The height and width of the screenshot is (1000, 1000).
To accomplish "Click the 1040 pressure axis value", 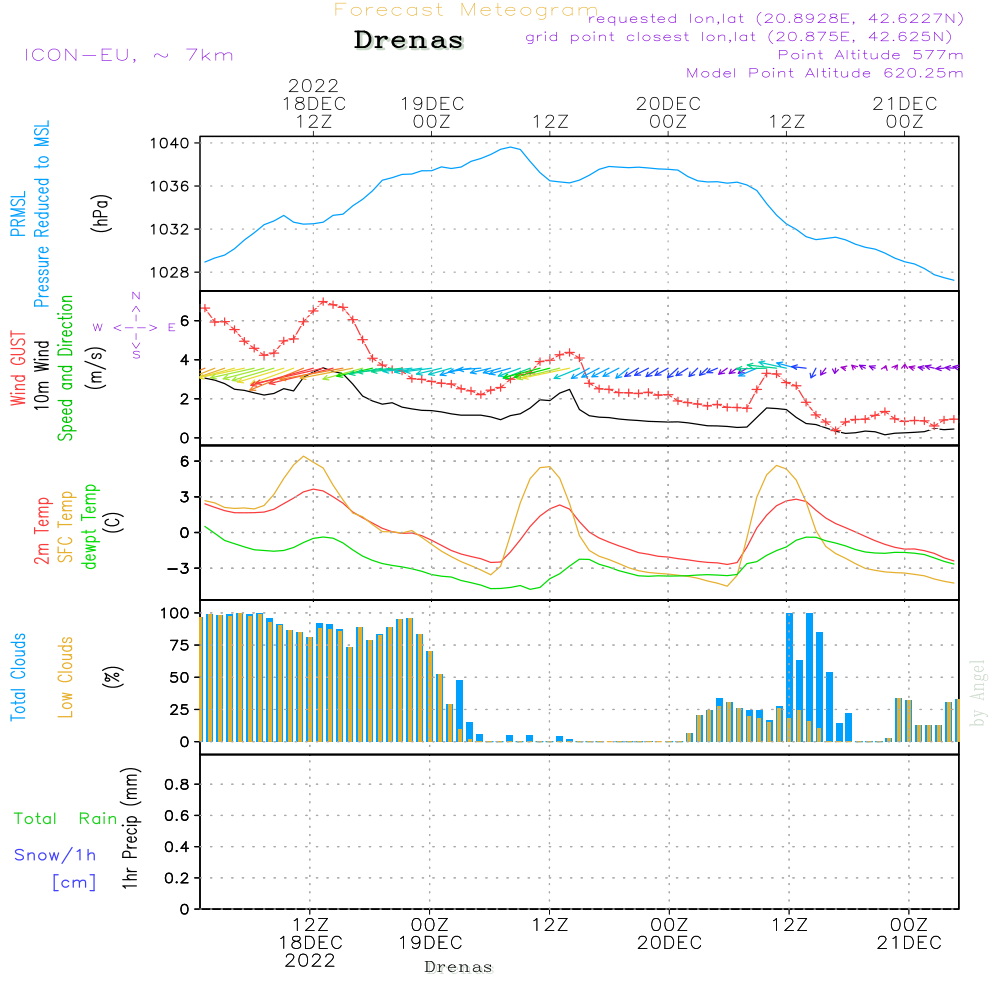I will [169, 143].
